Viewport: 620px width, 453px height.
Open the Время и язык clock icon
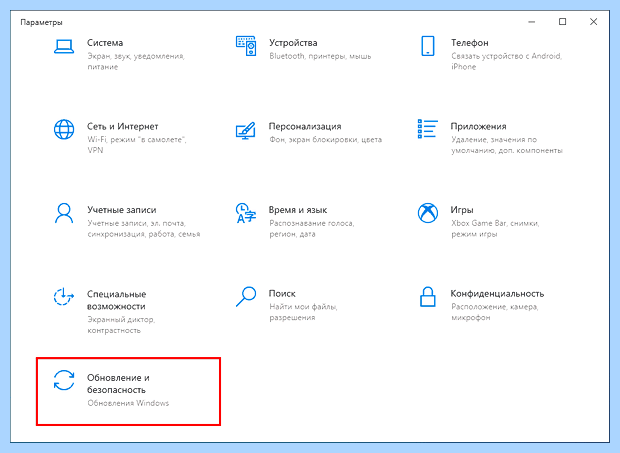246,213
